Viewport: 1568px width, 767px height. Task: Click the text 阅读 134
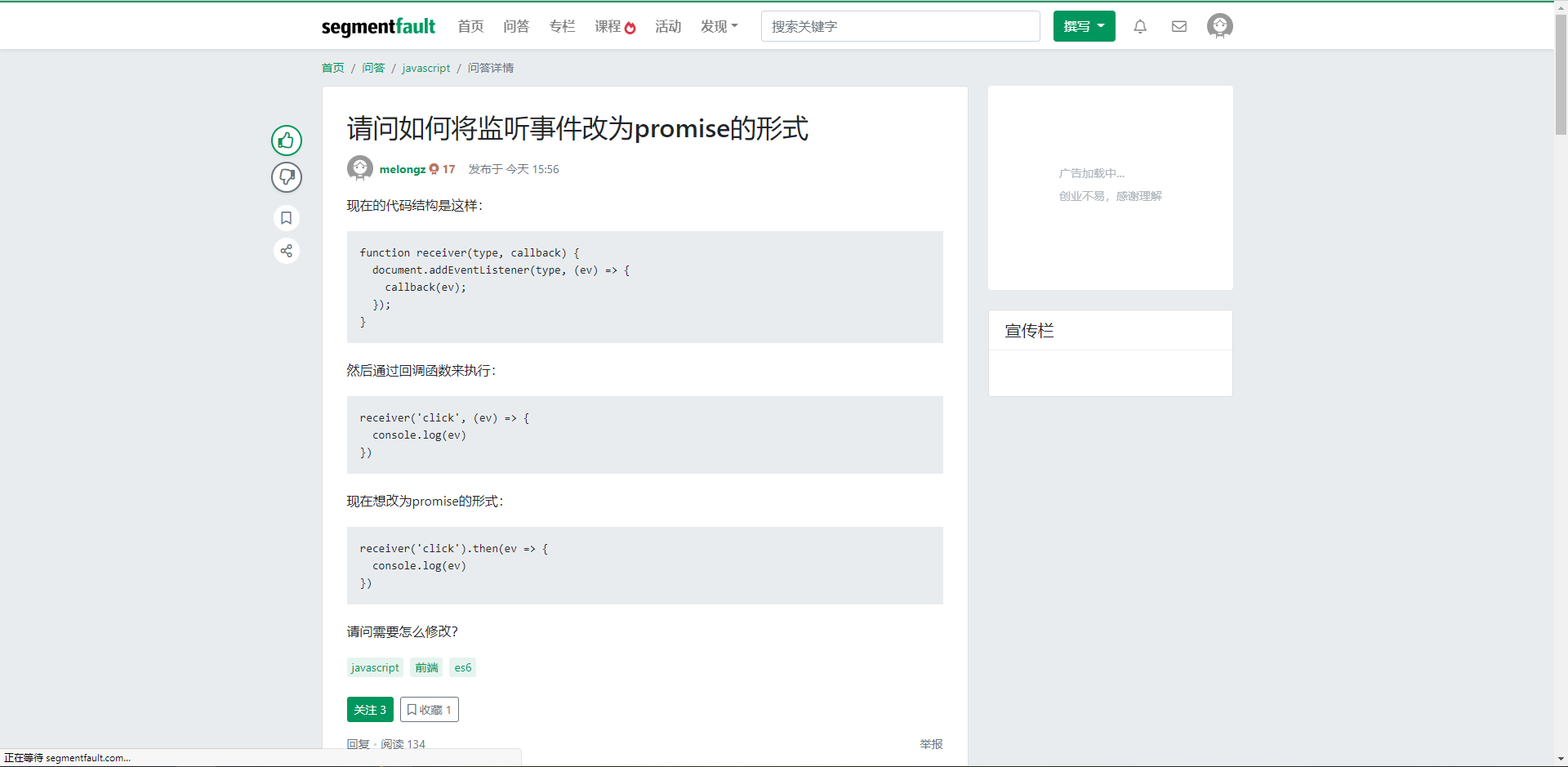click(x=403, y=744)
